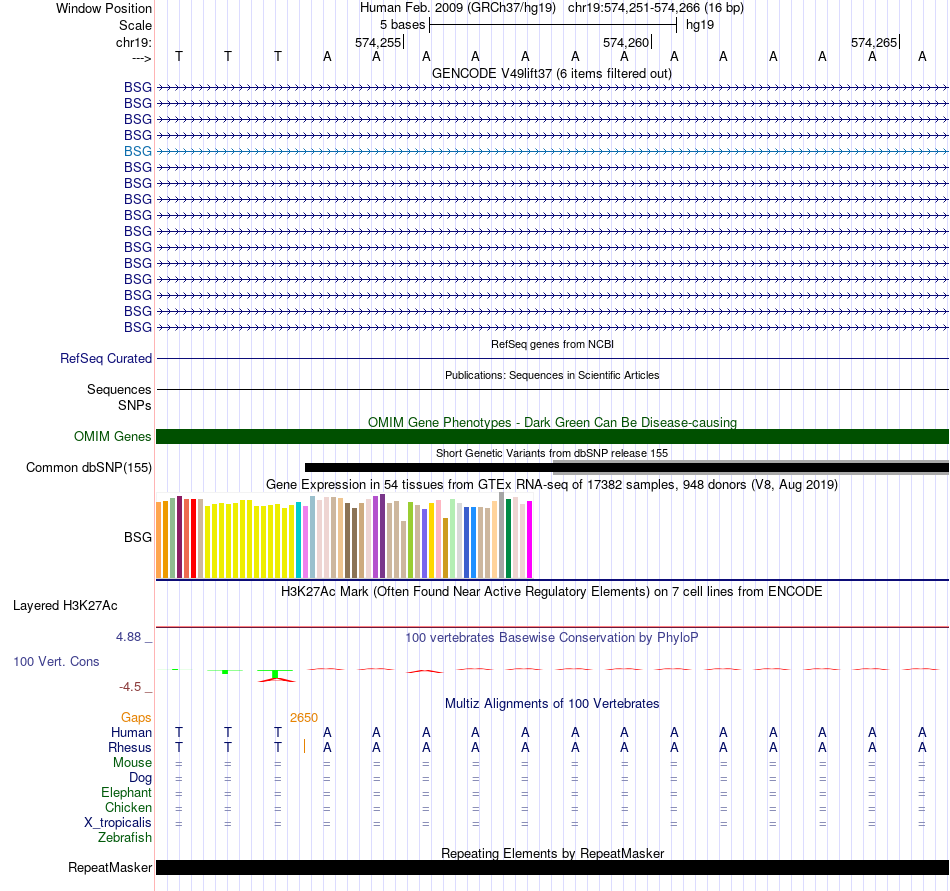The image size is (950, 891).
Task: Click the -4.5 PhyloP lower scale value
Action: coord(130,687)
